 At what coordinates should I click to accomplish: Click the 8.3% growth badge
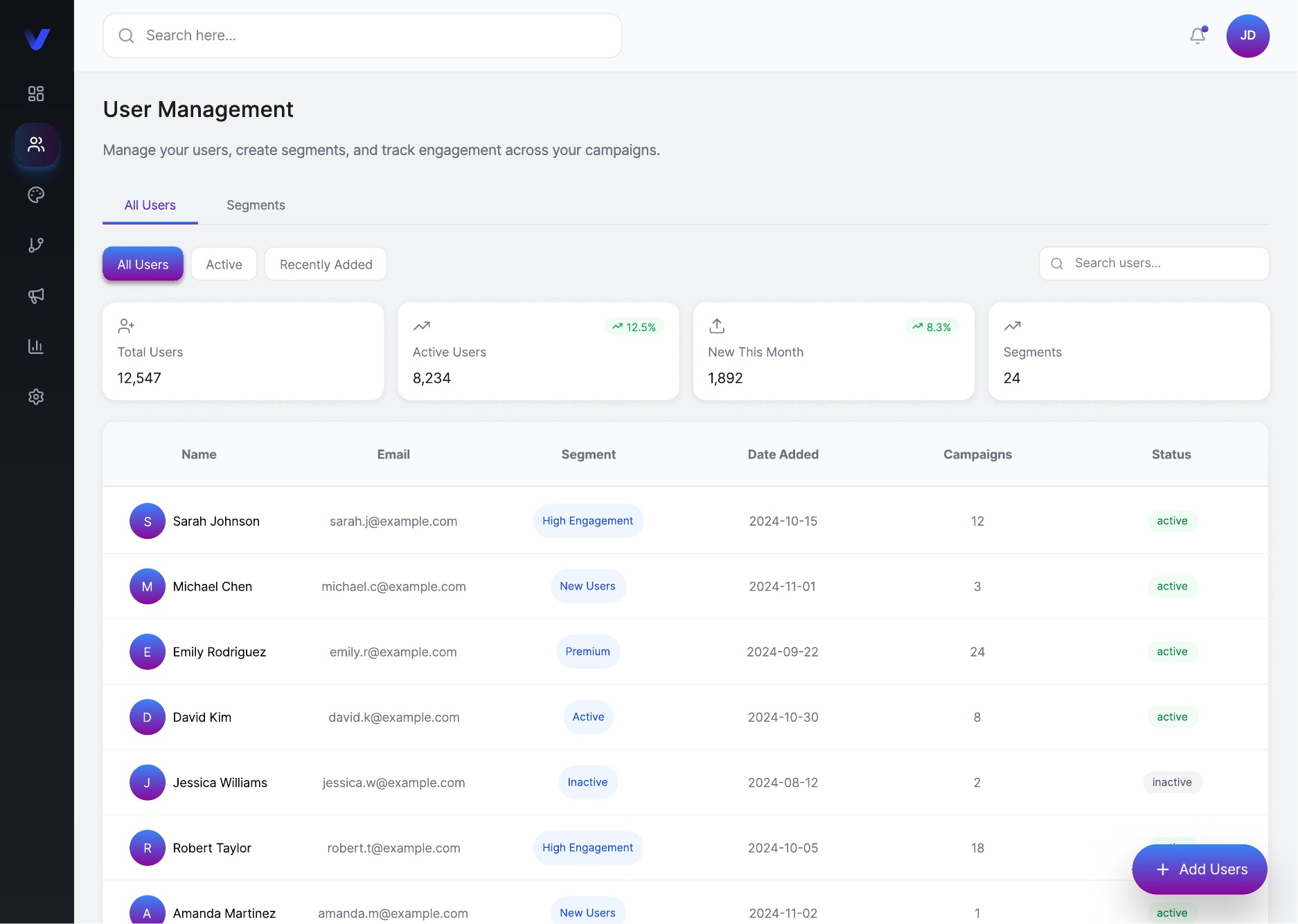932,327
